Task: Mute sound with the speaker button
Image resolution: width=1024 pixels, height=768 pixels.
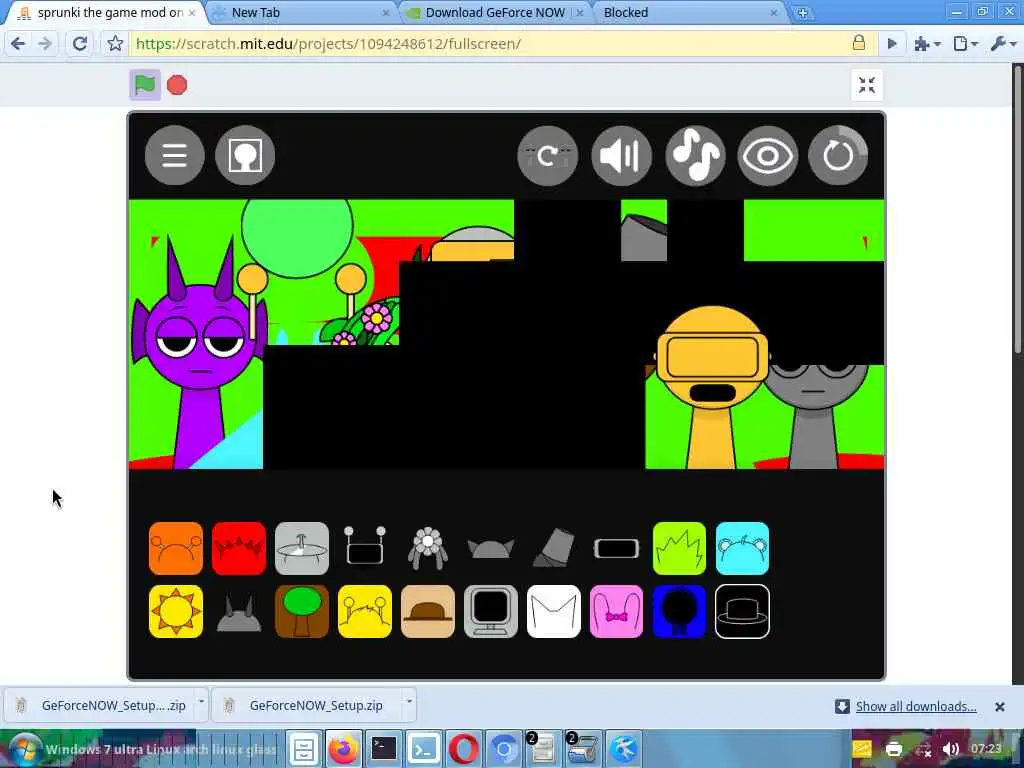Action: 621,155
